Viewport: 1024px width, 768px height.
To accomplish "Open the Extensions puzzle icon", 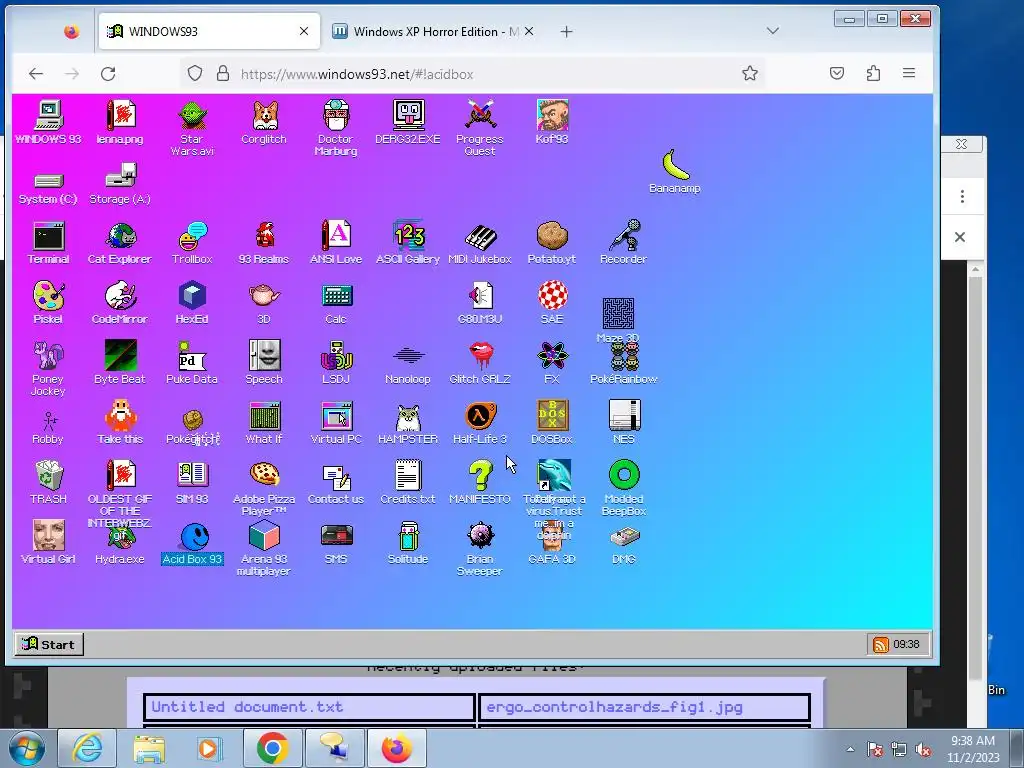I will (873, 73).
